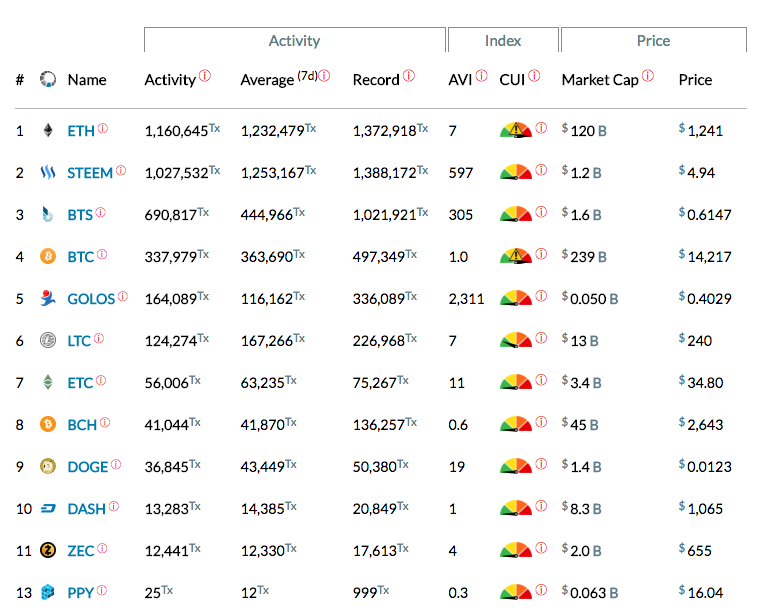Click the Ethereum coin logo icon
The width and height of the screenshot is (762, 613).
pos(48,130)
